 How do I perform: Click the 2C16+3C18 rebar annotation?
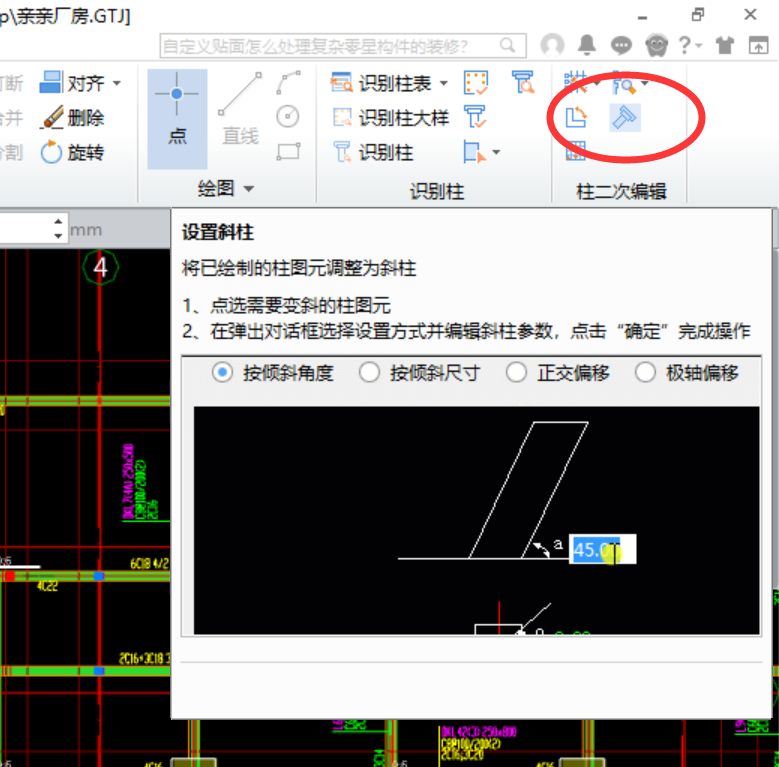(x=144, y=659)
